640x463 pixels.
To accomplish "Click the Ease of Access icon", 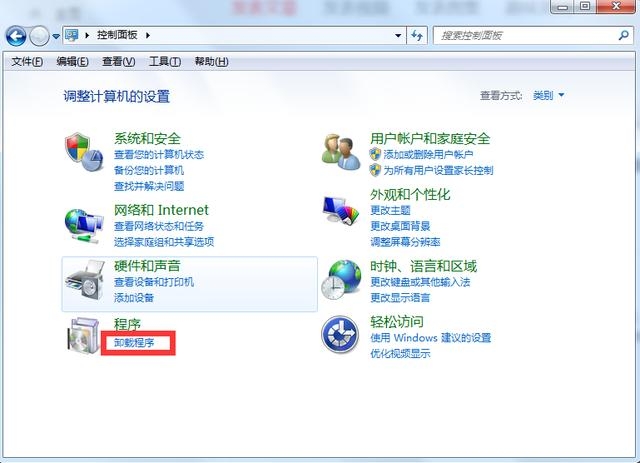I will 341,335.
